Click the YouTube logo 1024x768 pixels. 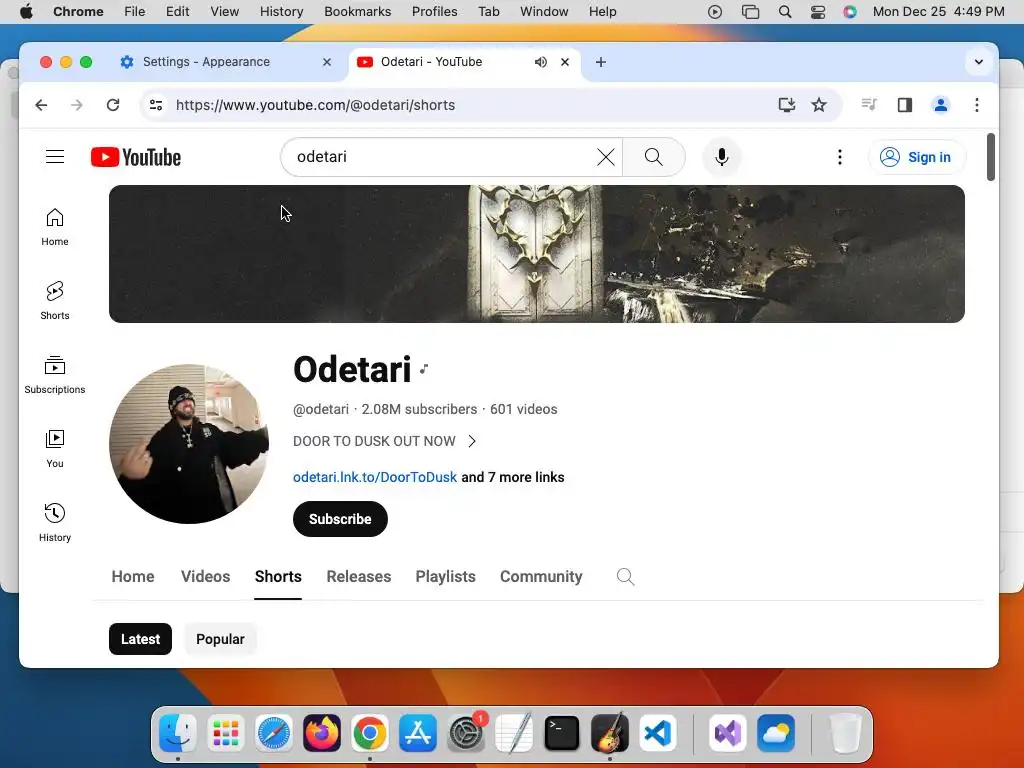click(136, 157)
